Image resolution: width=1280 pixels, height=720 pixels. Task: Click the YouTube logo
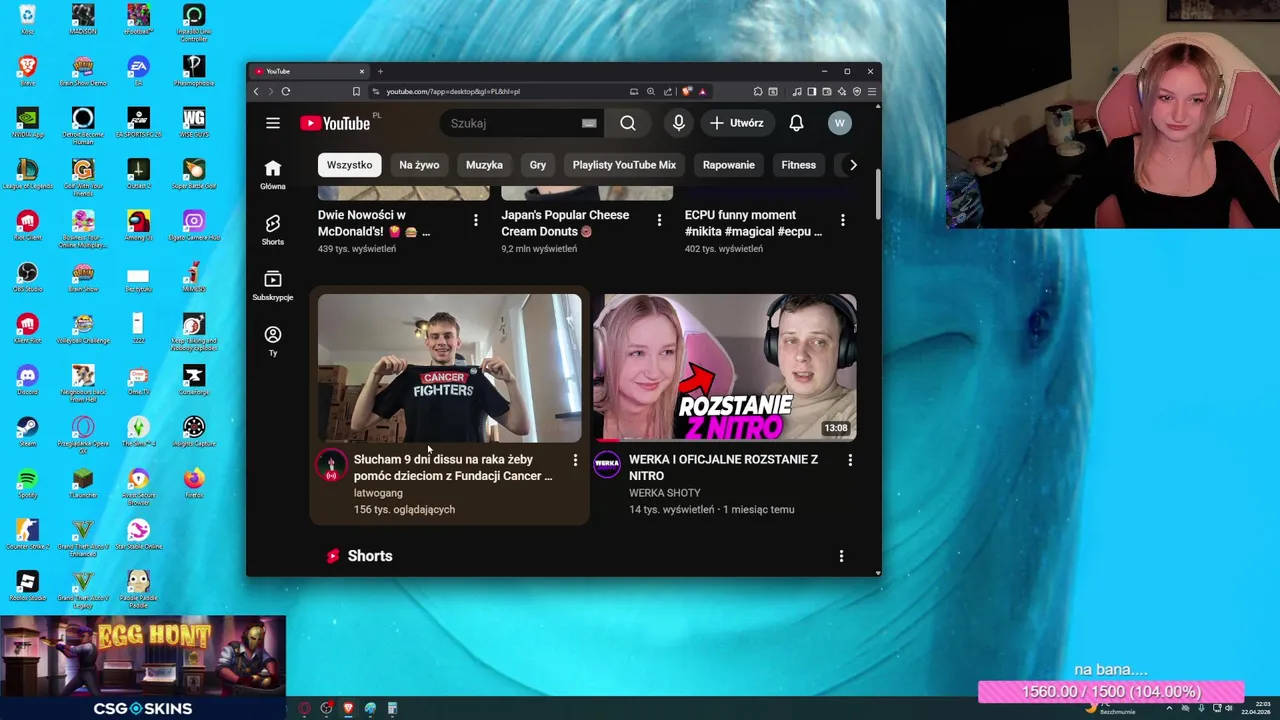click(x=335, y=123)
